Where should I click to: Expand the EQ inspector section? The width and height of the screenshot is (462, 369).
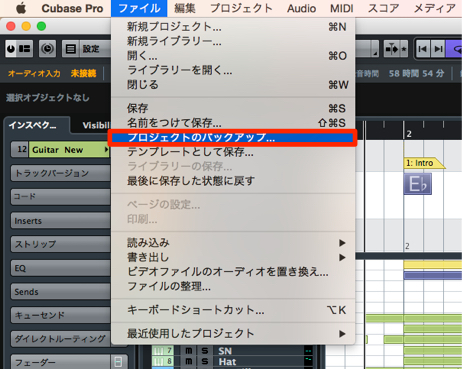pos(61,268)
